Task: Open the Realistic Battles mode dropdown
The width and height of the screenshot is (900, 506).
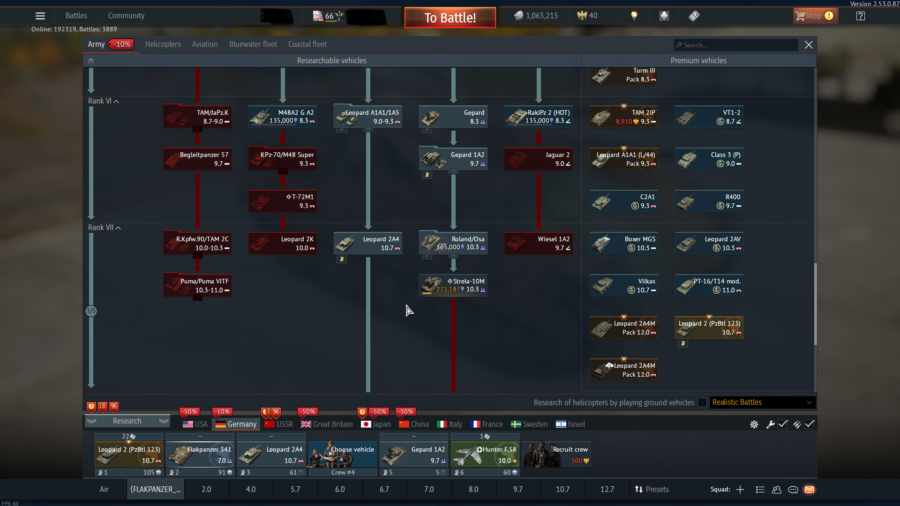Action: 761,402
